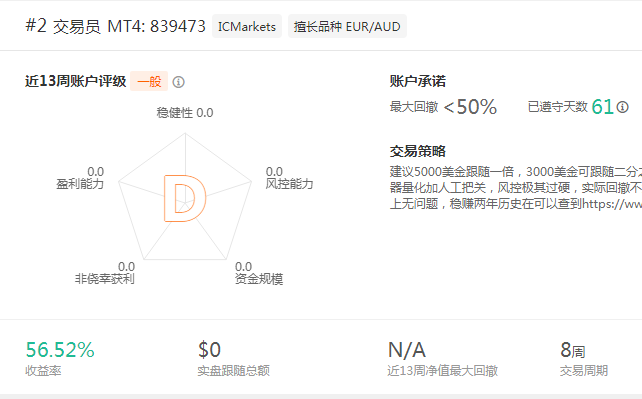Click the trading strategy description text
This screenshot has height=399, width=642.
515,187
